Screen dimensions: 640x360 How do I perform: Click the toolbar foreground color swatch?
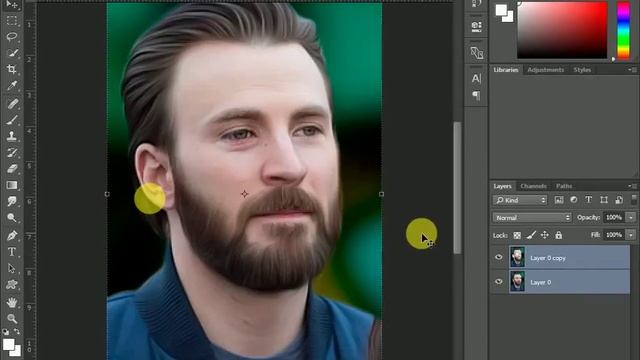point(9,345)
